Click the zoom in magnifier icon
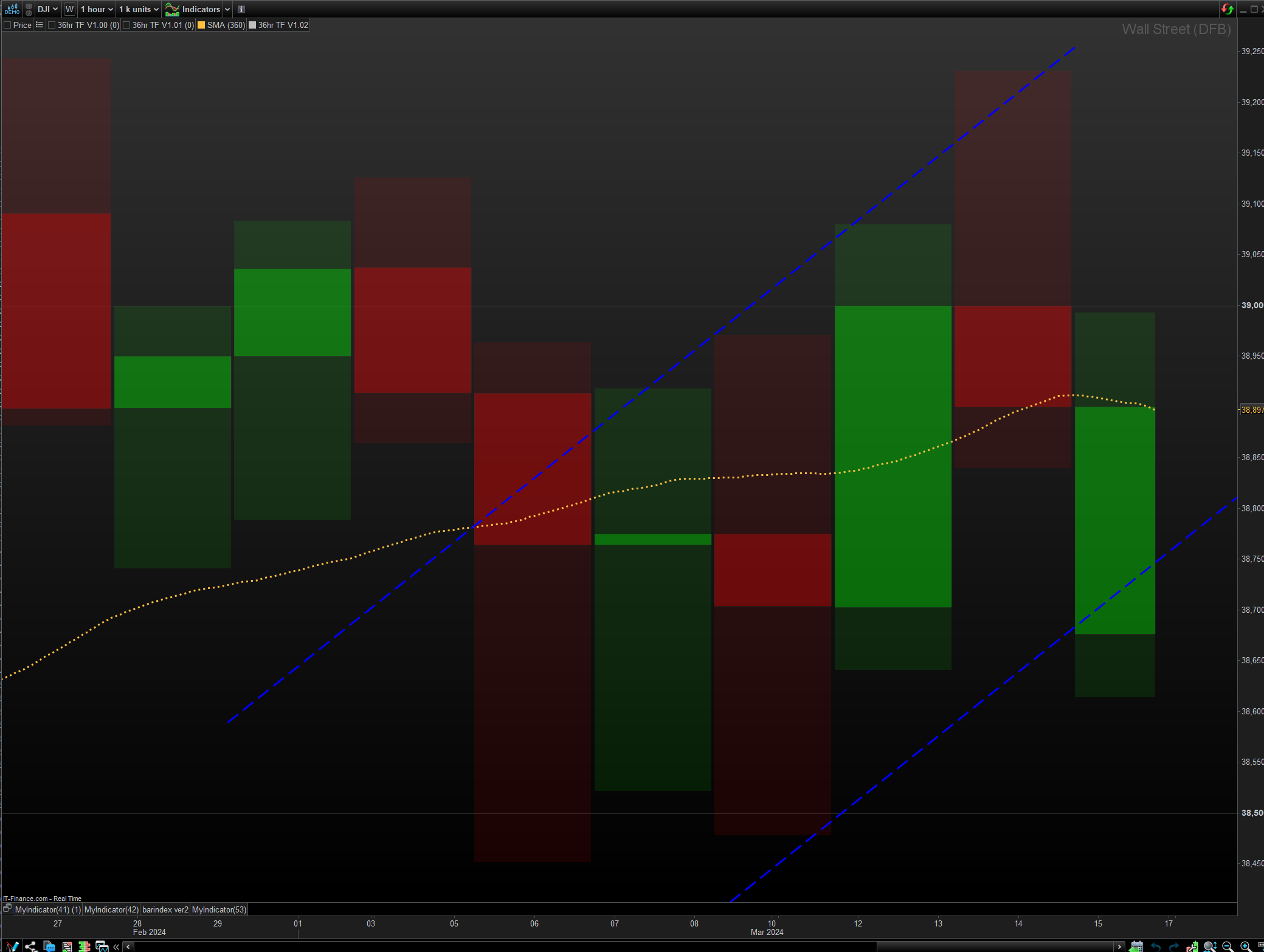Screen dimensions: 1264x952 (1245, 947)
